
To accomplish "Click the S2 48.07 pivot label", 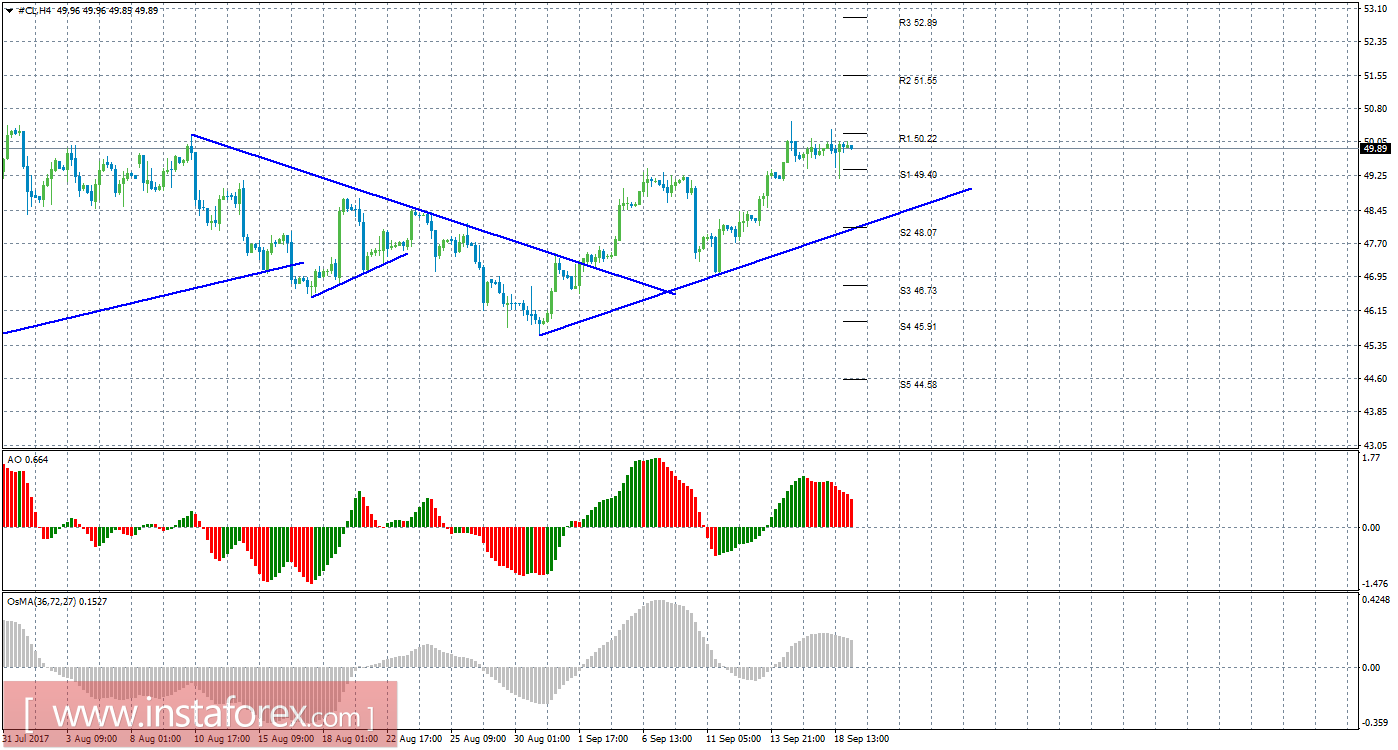I will [x=918, y=232].
